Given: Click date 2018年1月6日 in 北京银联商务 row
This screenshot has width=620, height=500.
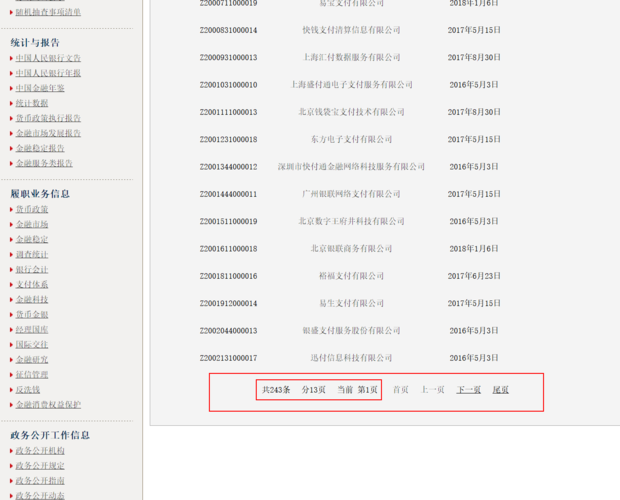Looking at the screenshot, I should coord(474,249).
